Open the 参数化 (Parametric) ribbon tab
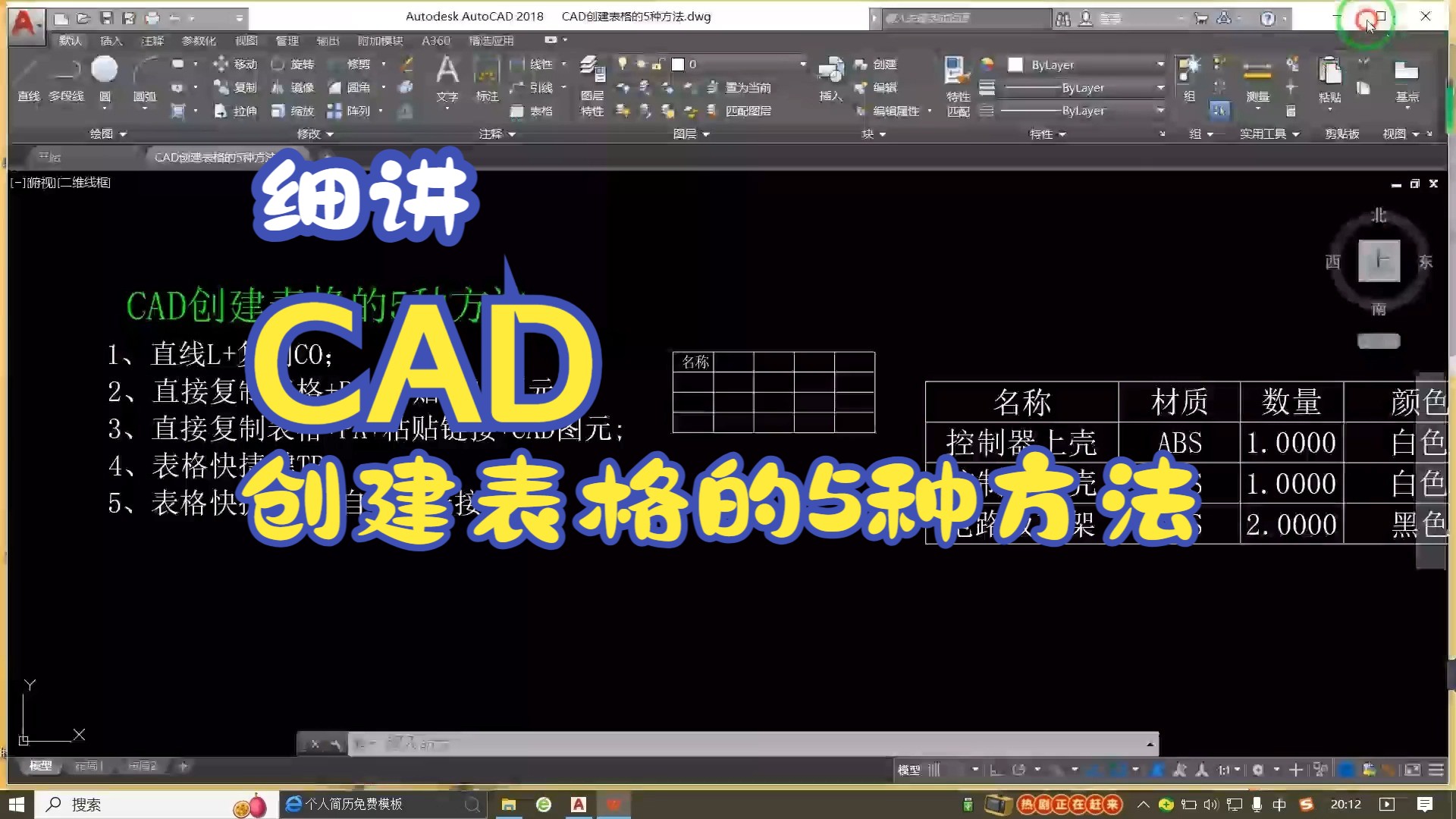Screen dimensions: 1456x819 199,40
